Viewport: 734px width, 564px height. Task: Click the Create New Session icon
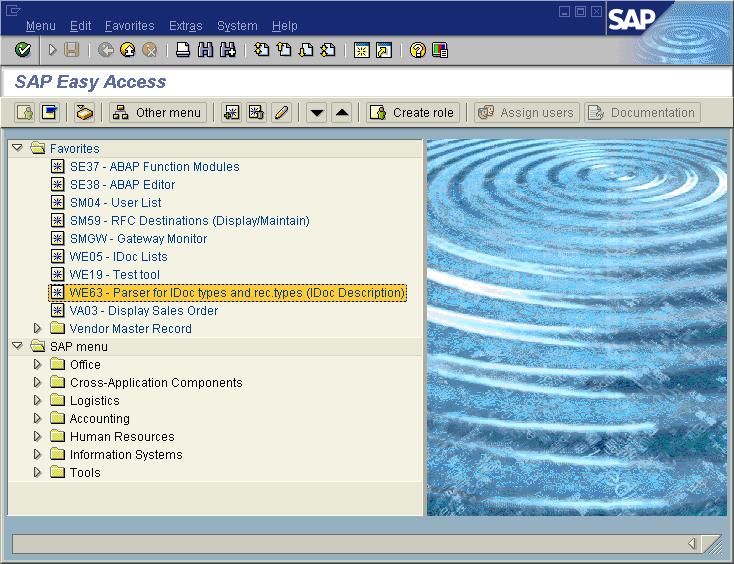[361, 50]
